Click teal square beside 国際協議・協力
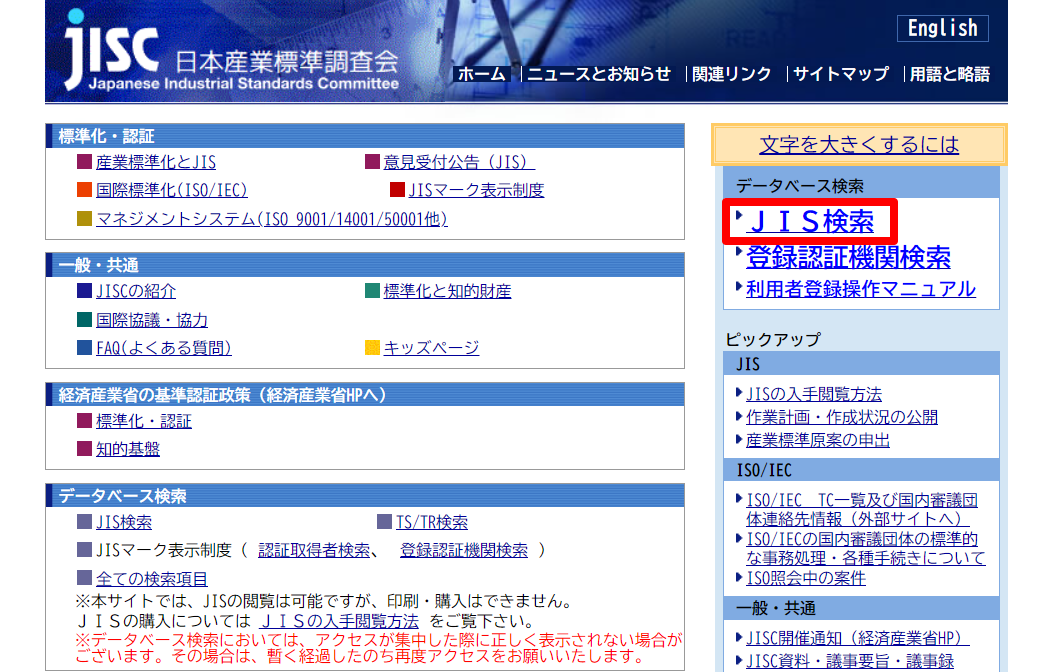This screenshot has width=1044, height=672. click(84, 319)
